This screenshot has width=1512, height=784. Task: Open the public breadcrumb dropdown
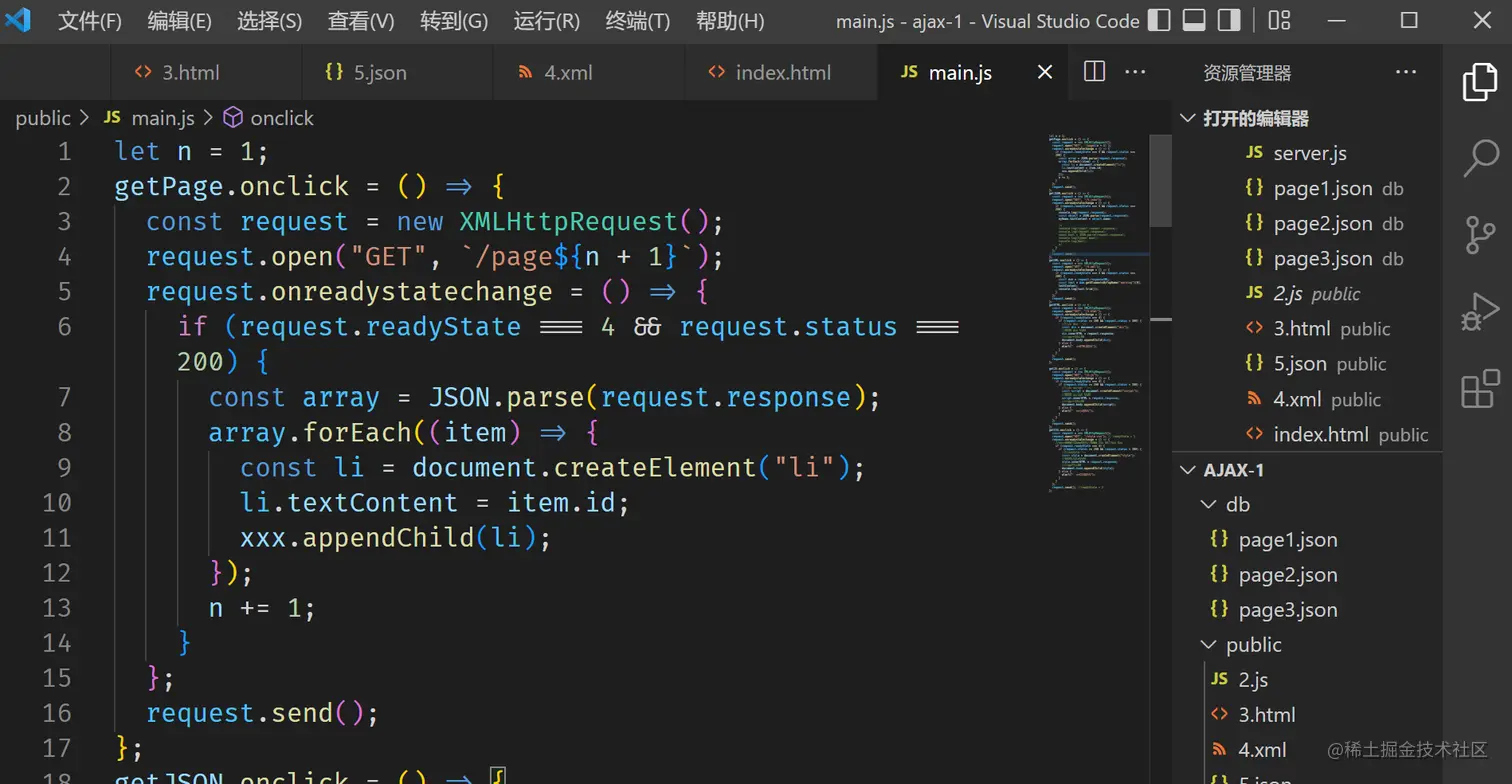pyautogui.click(x=43, y=118)
